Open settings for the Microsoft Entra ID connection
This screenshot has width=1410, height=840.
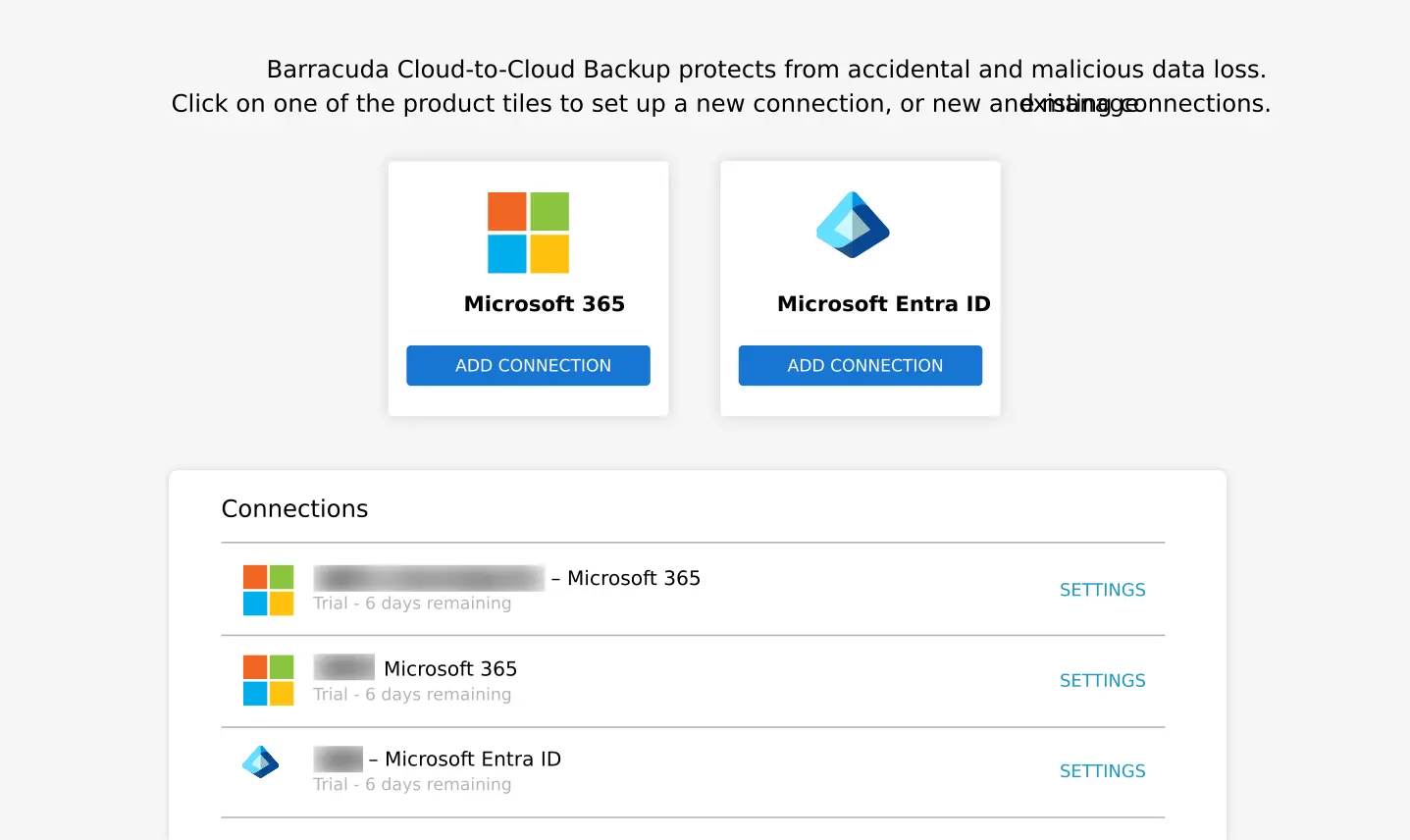tap(1102, 771)
